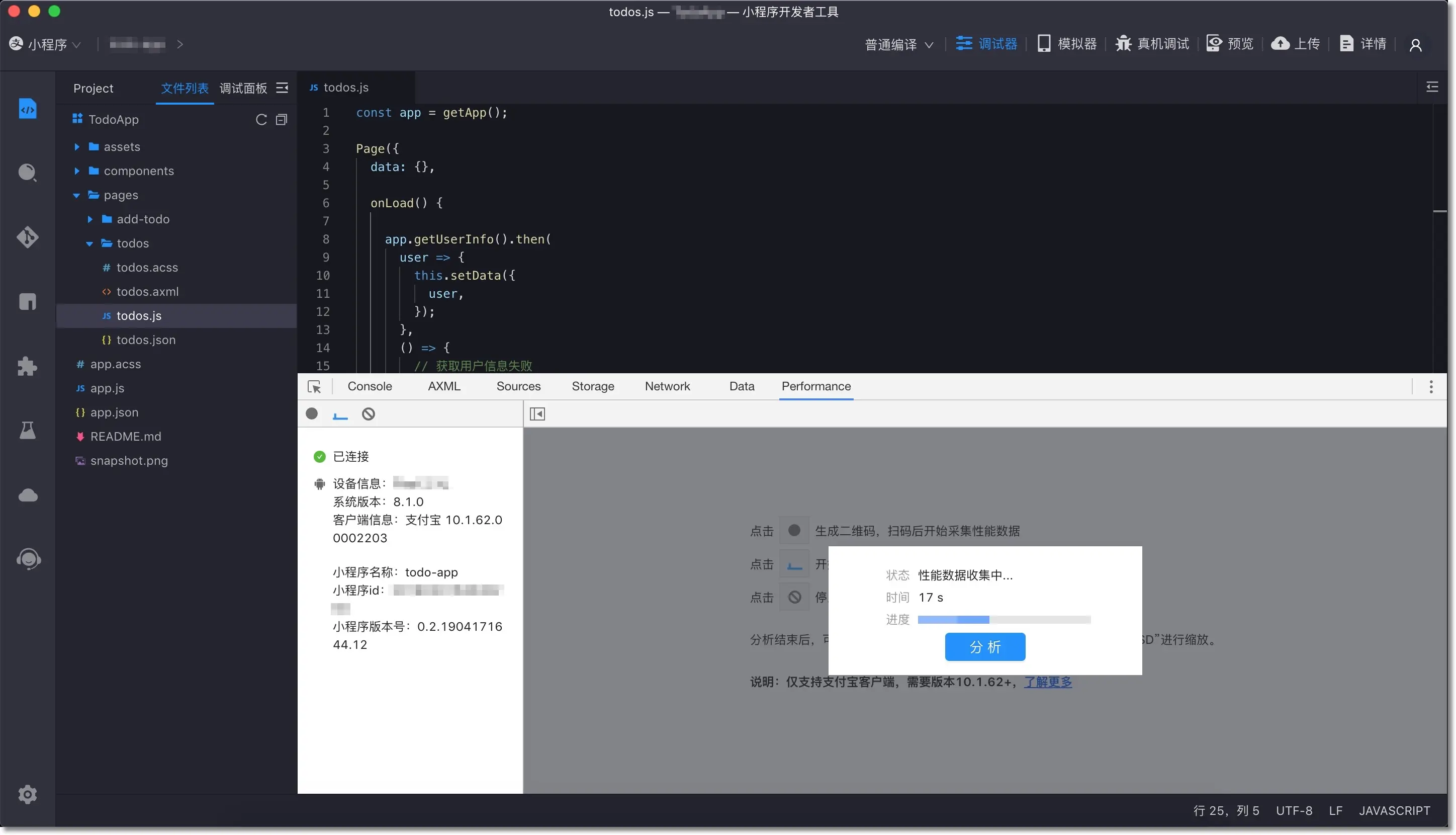The width and height of the screenshot is (1456, 835).
Task: Toggle the element inspector in debug panel
Action: point(315,386)
